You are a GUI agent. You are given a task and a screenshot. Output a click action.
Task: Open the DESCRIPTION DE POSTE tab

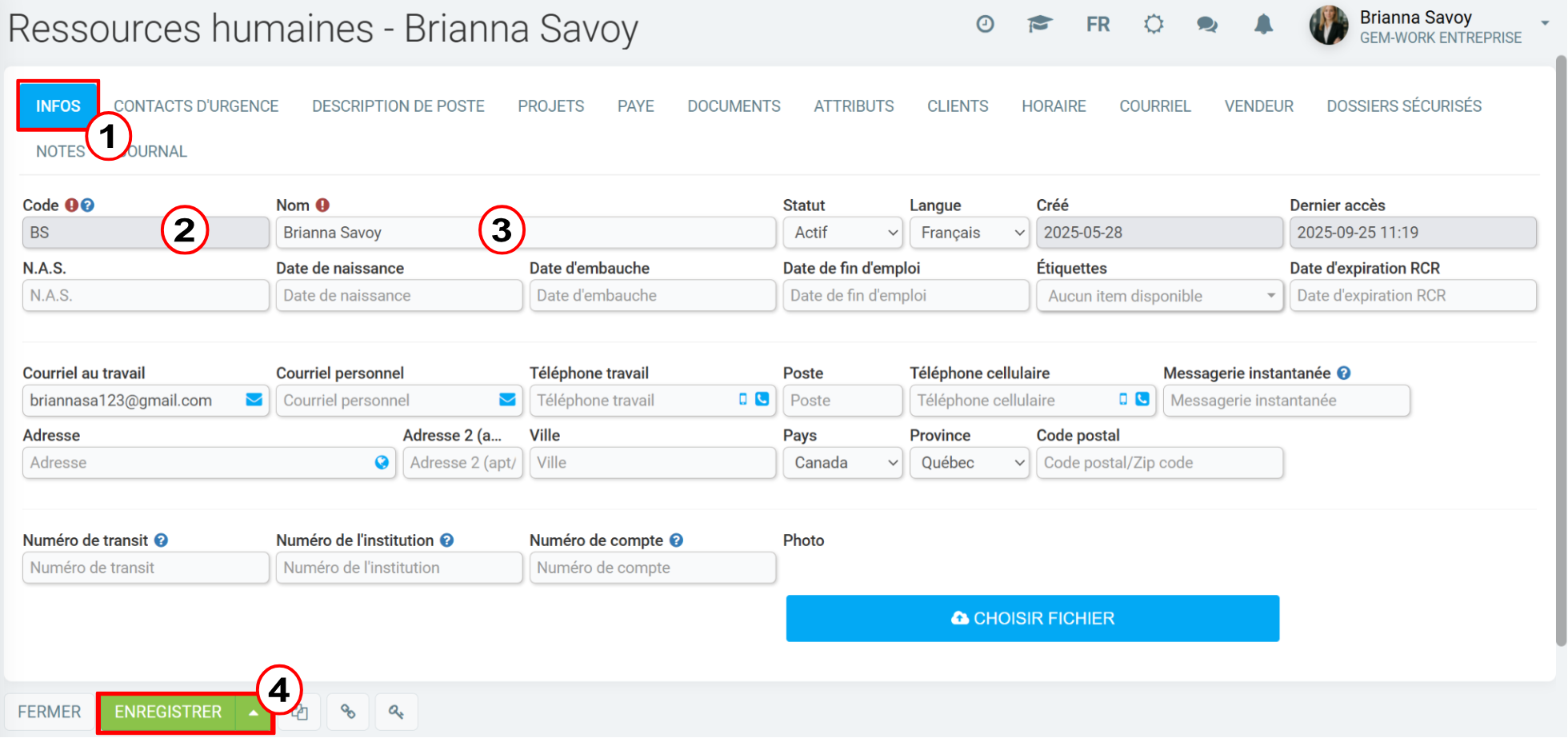398,106
